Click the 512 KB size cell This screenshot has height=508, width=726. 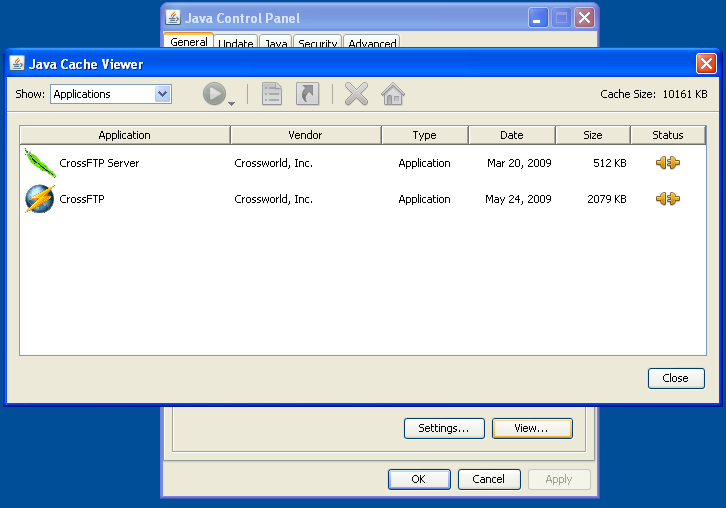tap(609, 163)
